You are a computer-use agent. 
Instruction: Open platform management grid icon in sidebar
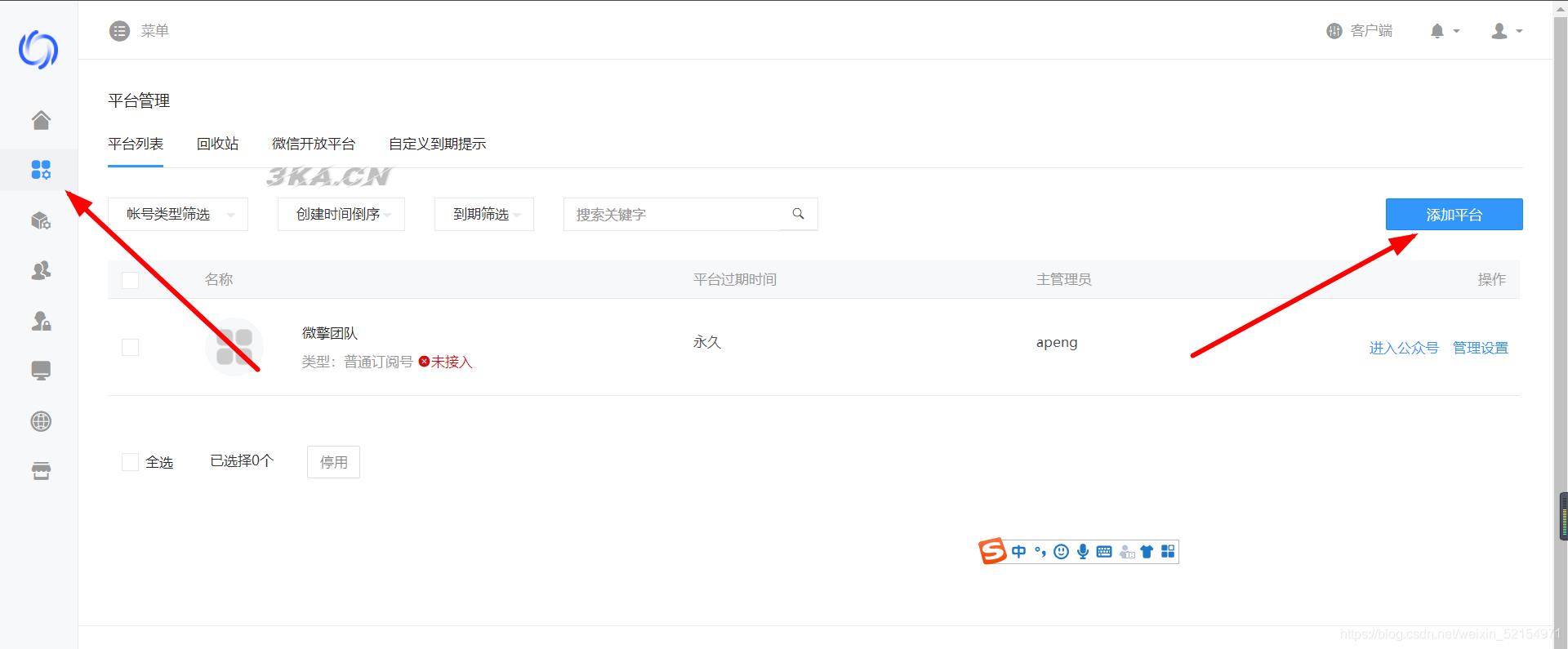(41, 170)
